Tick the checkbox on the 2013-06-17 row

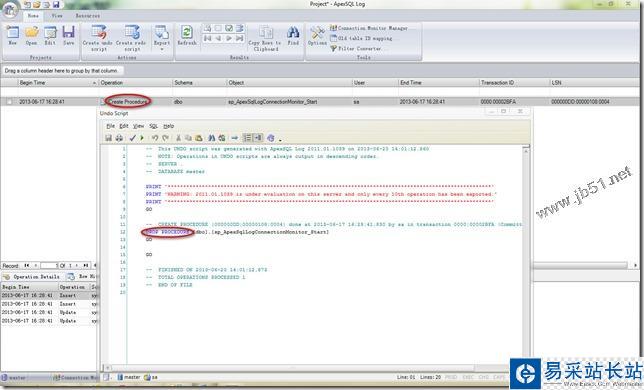(x=9, y=101)
